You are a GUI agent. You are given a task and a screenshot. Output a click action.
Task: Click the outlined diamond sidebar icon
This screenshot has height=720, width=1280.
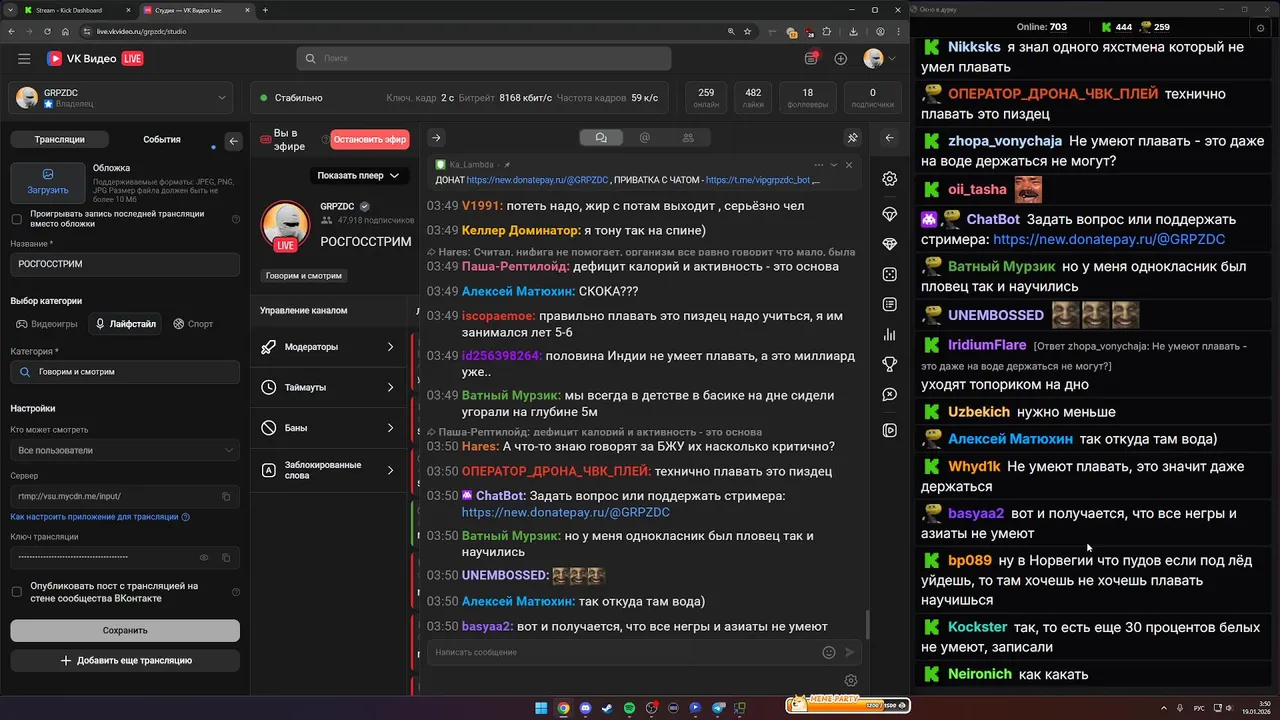pyautogui.click(x=890, y=214)
